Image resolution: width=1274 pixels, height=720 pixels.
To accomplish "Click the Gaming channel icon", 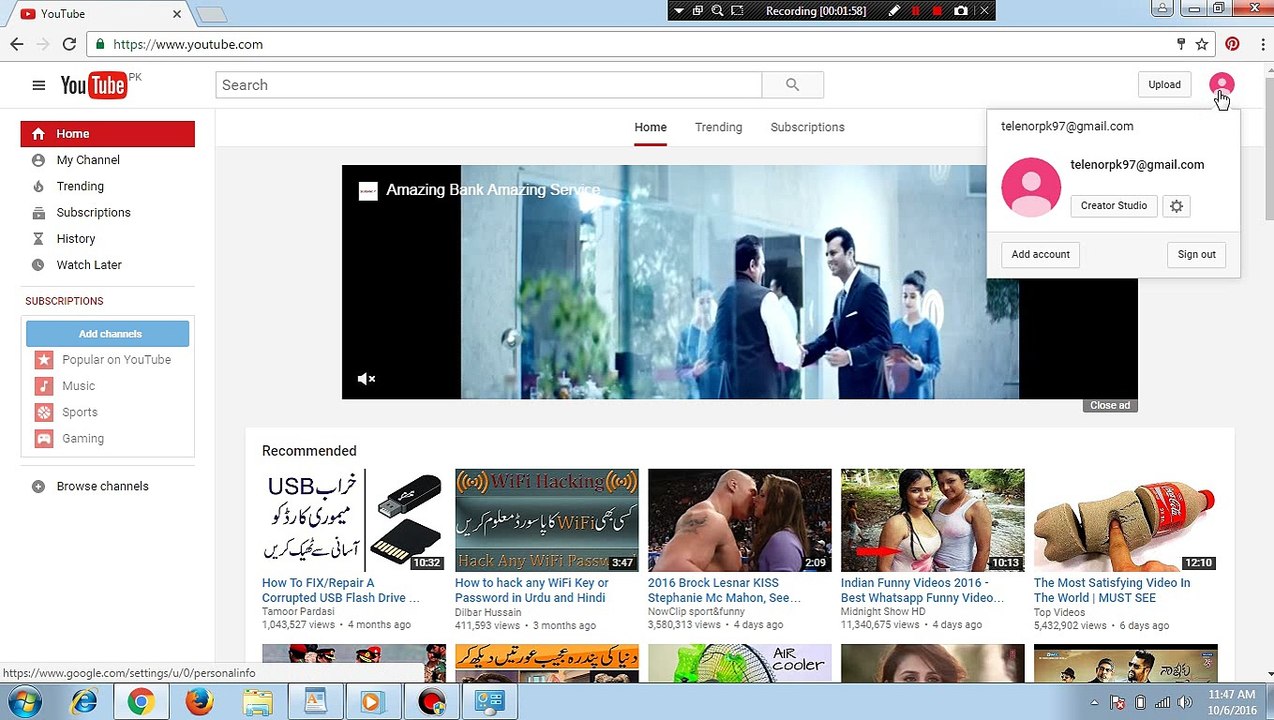I will tap(44, 438).
